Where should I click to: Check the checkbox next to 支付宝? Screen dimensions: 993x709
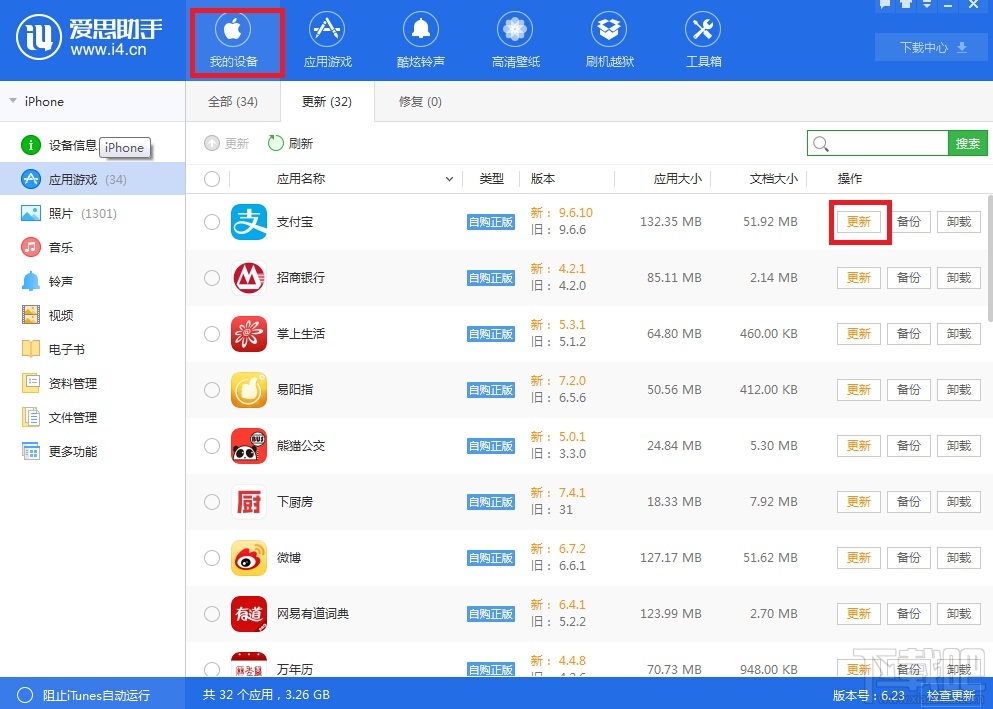(211, 221)
